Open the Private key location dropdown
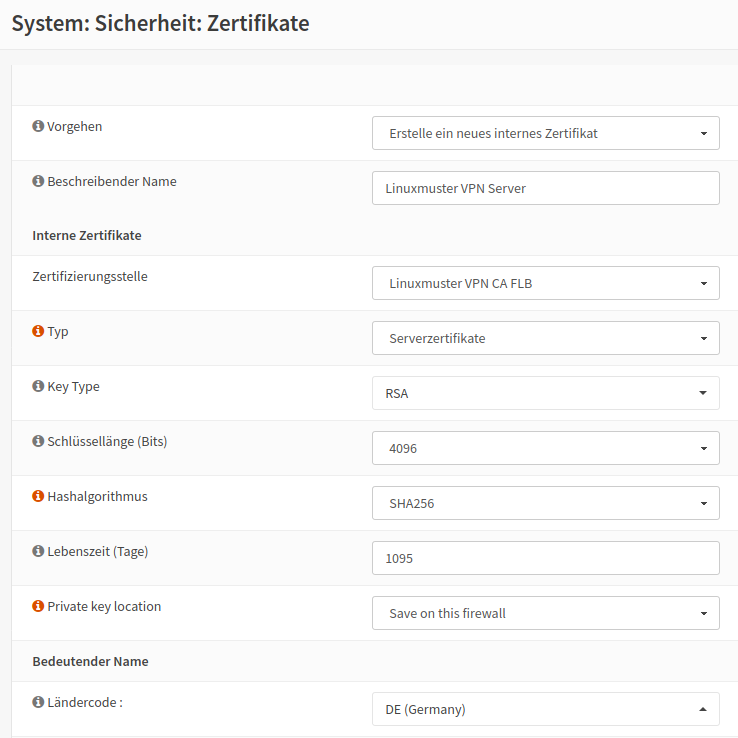 [x=545, y=613]
